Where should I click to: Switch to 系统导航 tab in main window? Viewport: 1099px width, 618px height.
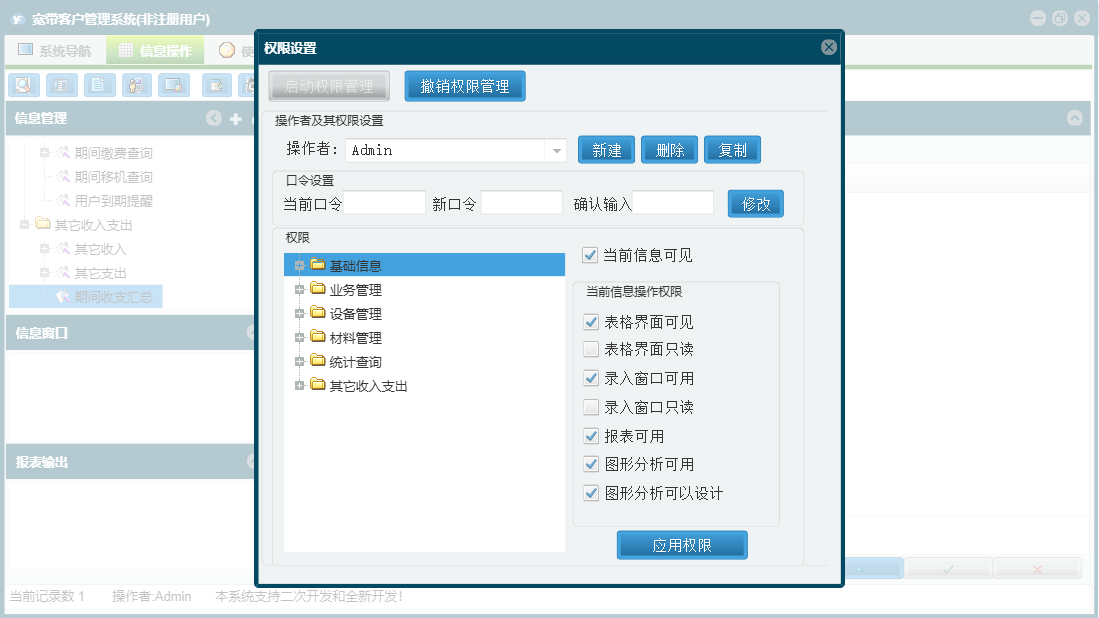coord(55,50)
